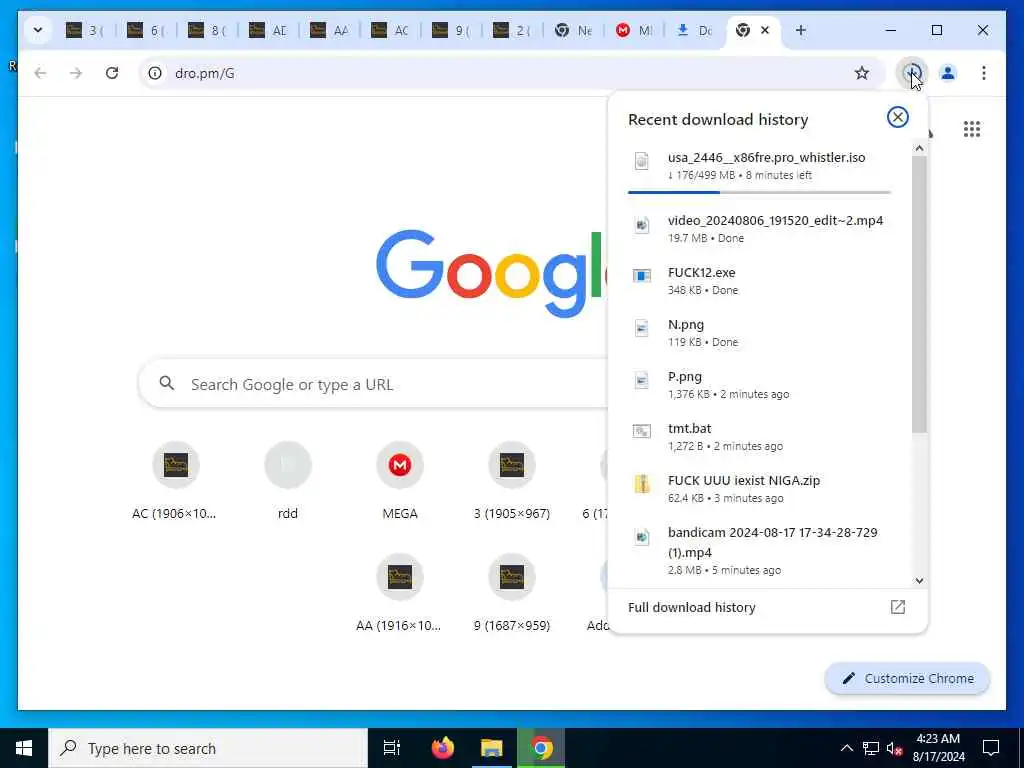1024x768 pixels.
Task: Click the usa_2446 whistler.iso download entry
Action: tap(760, 166)
